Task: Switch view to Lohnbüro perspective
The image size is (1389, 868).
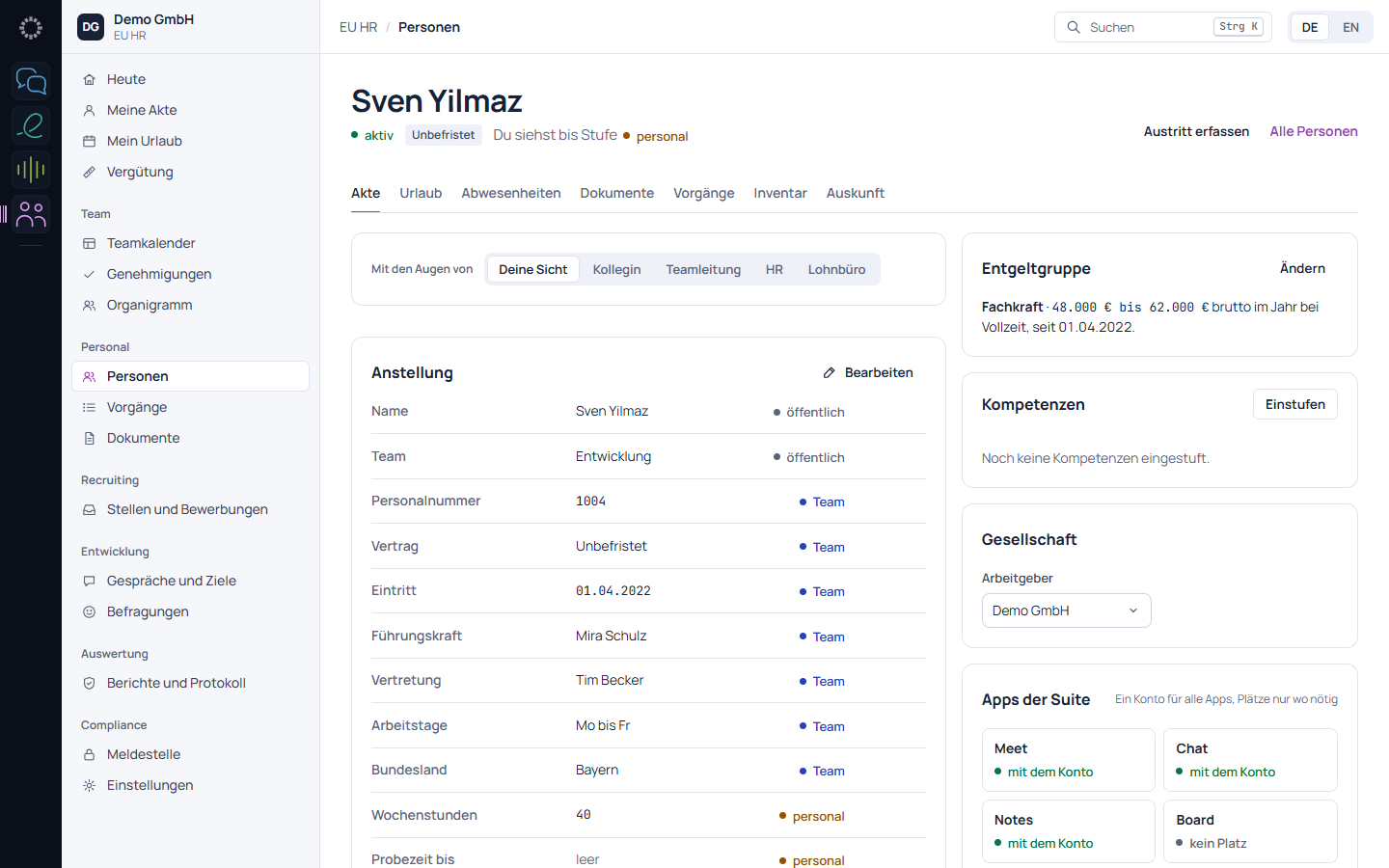Action: tap(836, 269)
